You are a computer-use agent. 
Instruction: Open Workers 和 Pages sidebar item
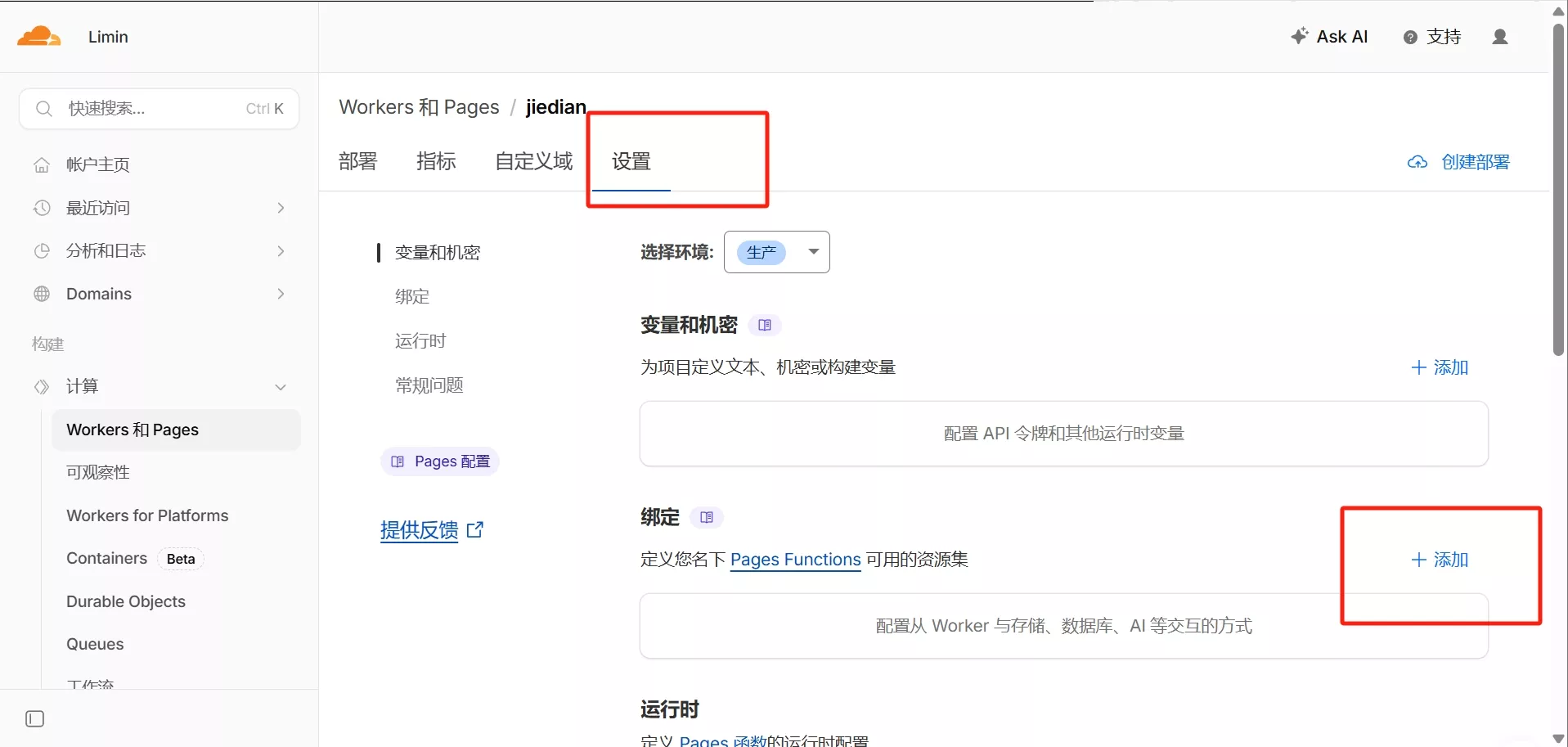(x=176, y=430)
